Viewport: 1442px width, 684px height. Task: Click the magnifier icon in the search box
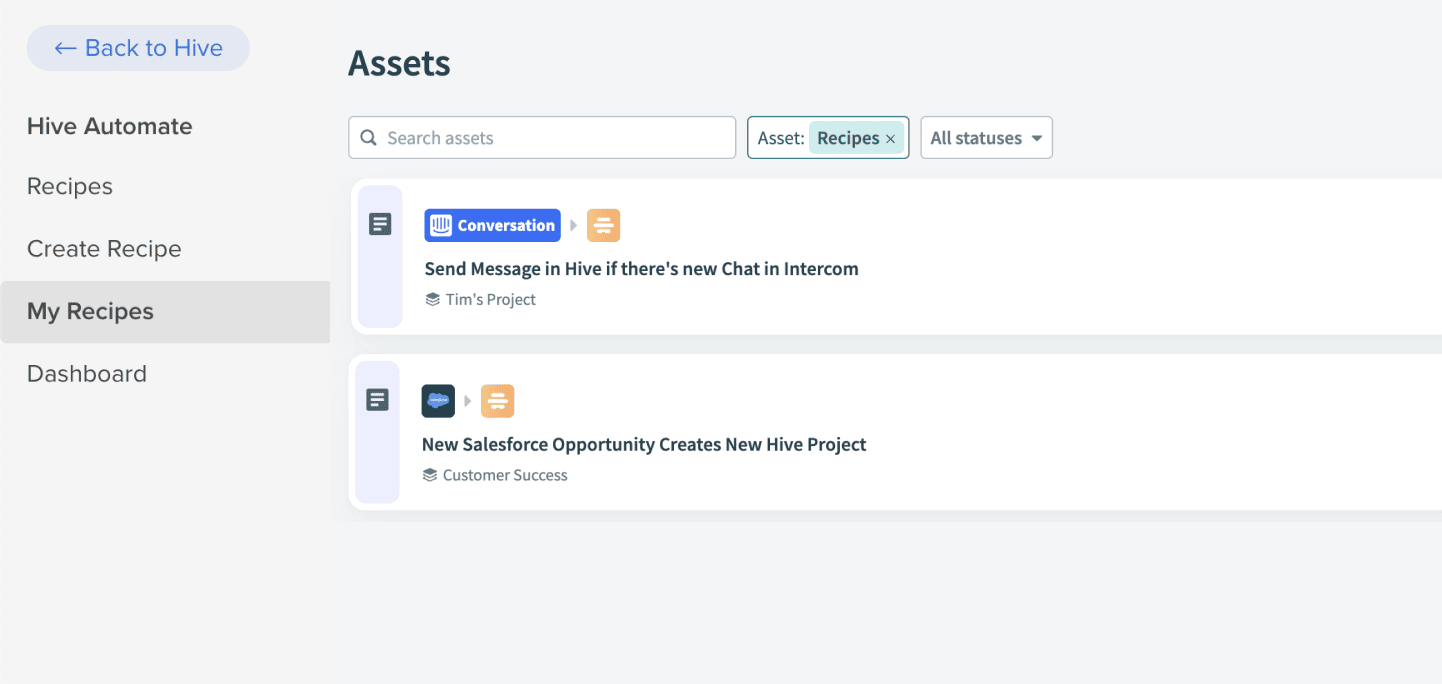pyautogui.click(x=369, y=138)
